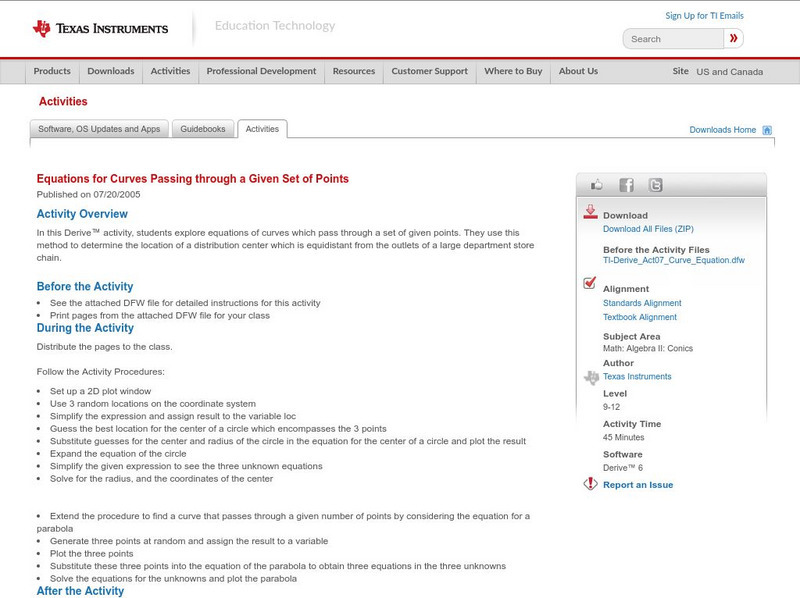Screen dimensions: 800x598
Task: Select the Customer Support menu item
Action: tap(428, 72)
